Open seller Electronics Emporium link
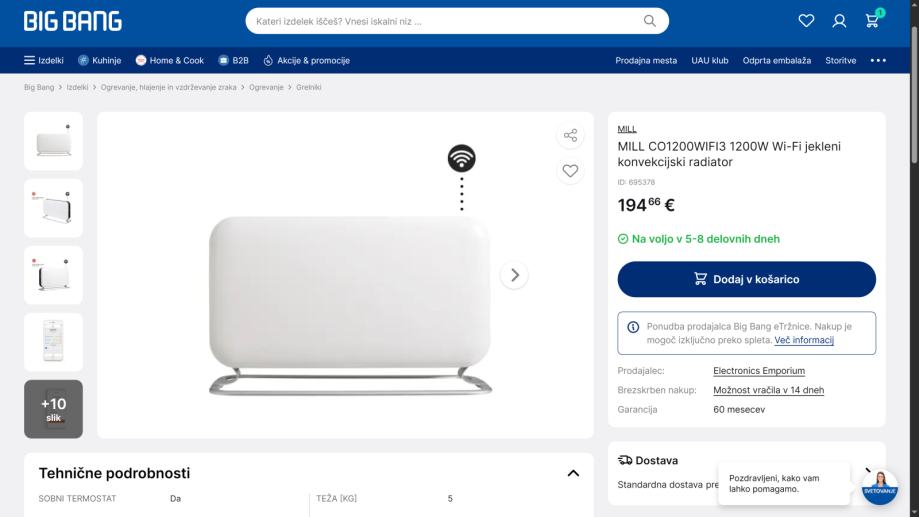 pyautogui.click(x=758, y=370)
